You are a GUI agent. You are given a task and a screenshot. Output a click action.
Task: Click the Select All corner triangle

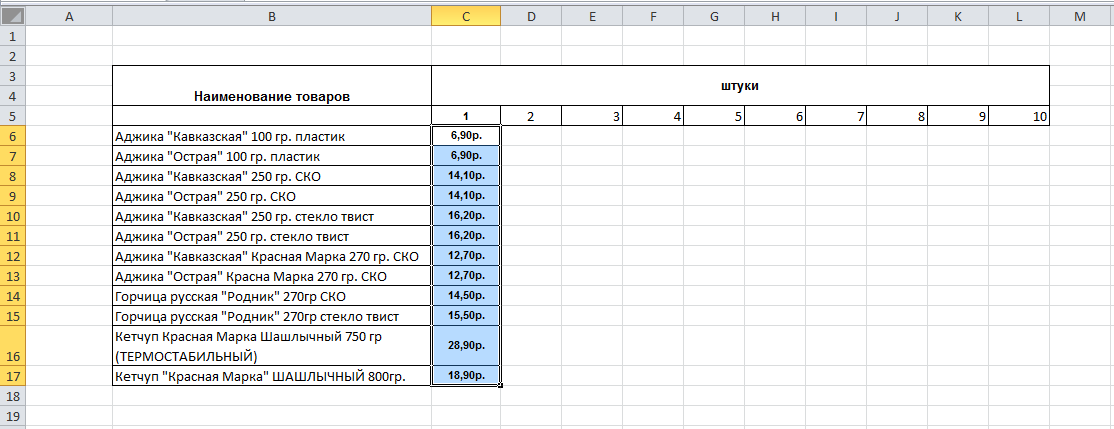point(13,16)
